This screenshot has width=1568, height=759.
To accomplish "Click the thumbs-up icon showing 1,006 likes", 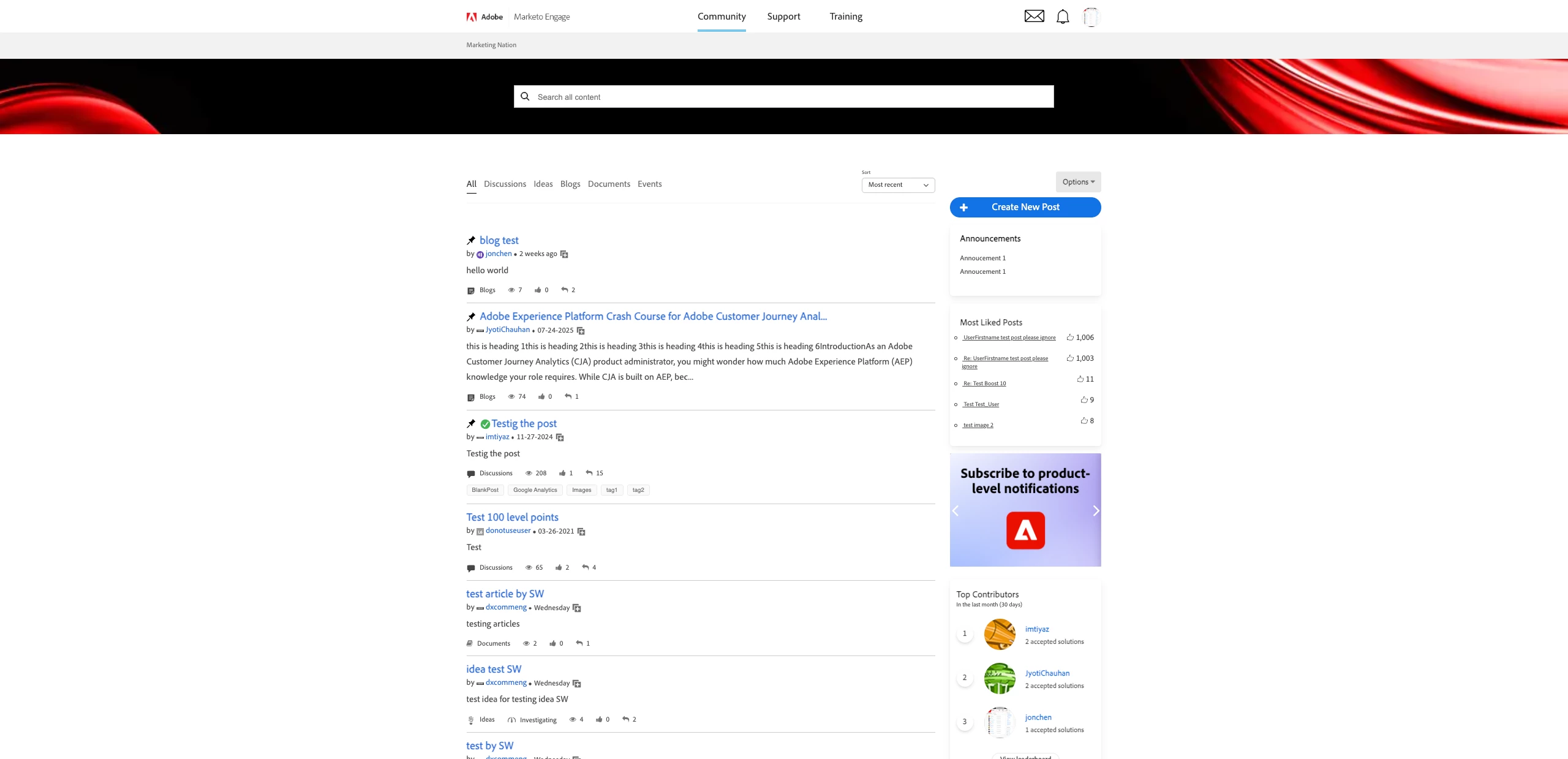I will click(1070, 338).
